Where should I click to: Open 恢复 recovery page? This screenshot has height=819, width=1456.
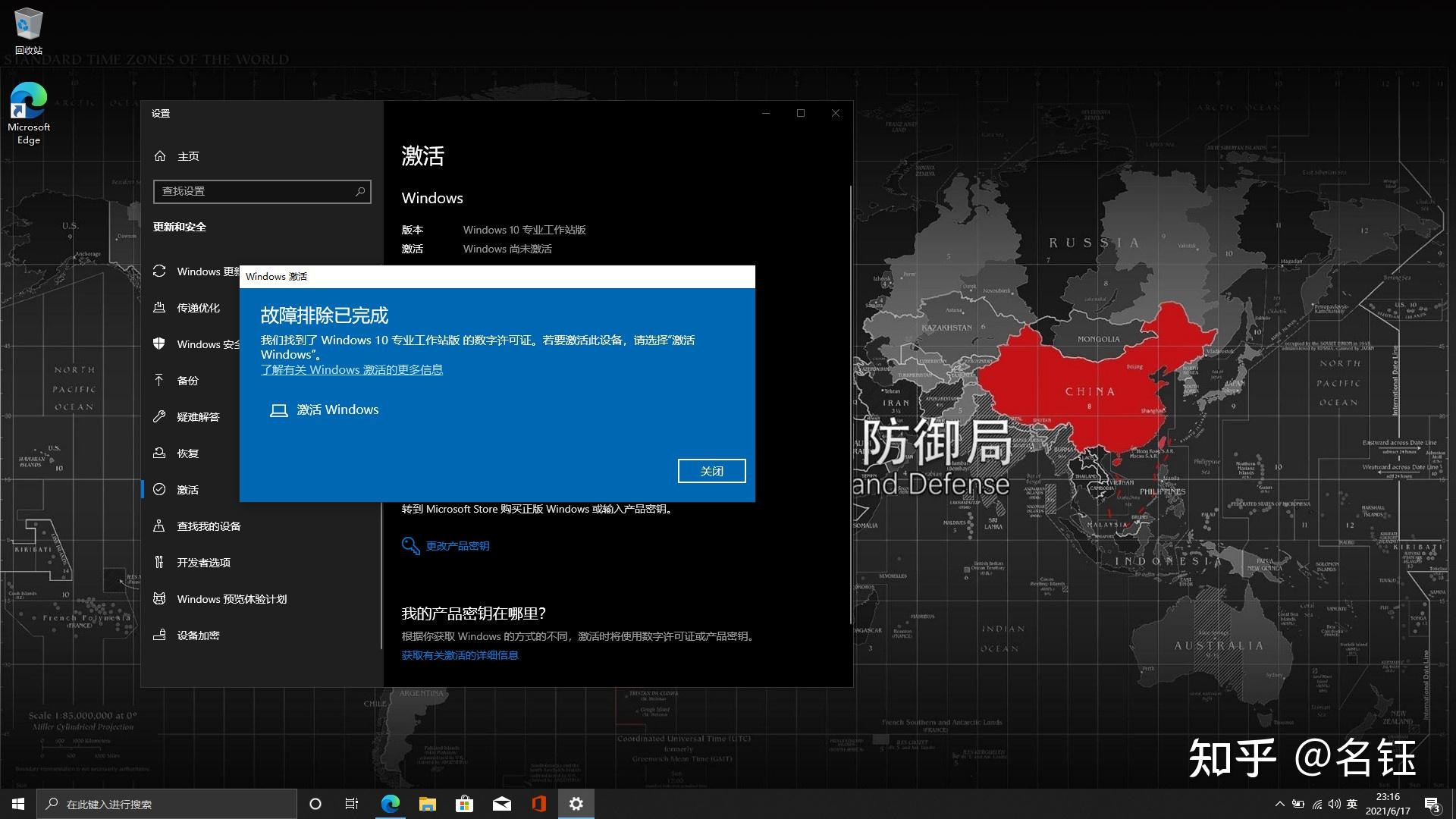(187, 453)
